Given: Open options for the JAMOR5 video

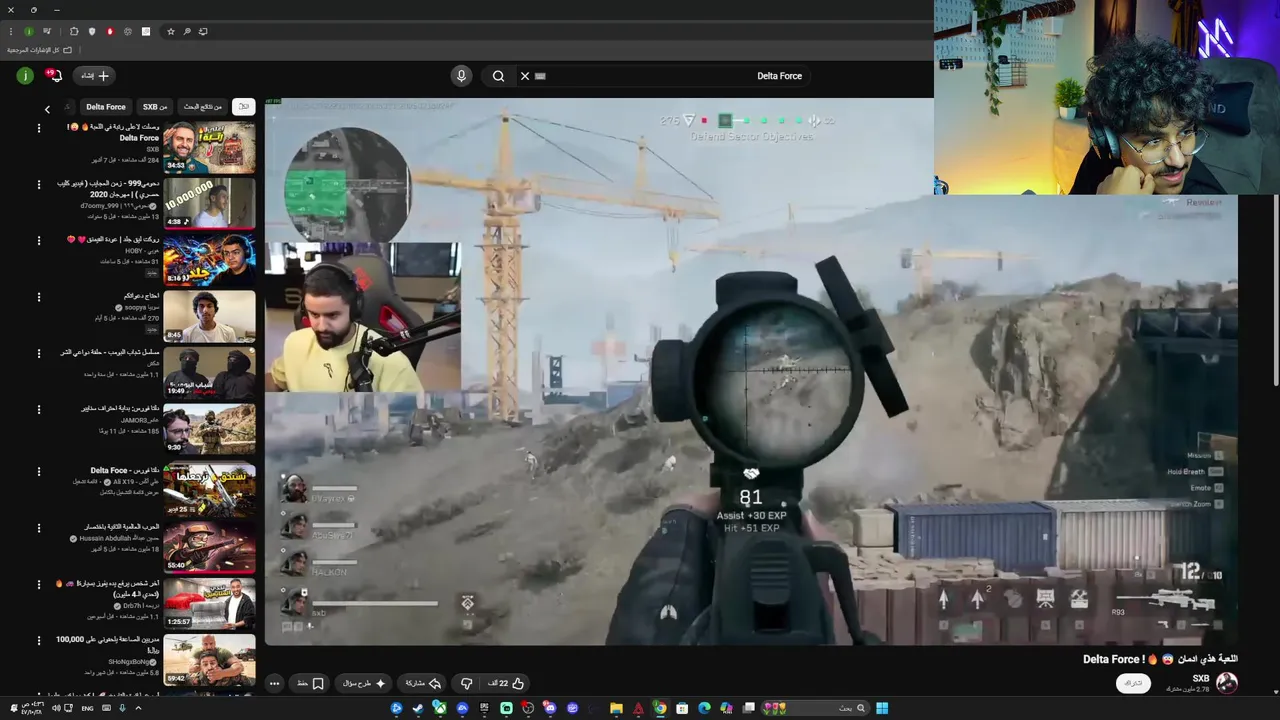Looking at the screenshot, I should [39, 409].
